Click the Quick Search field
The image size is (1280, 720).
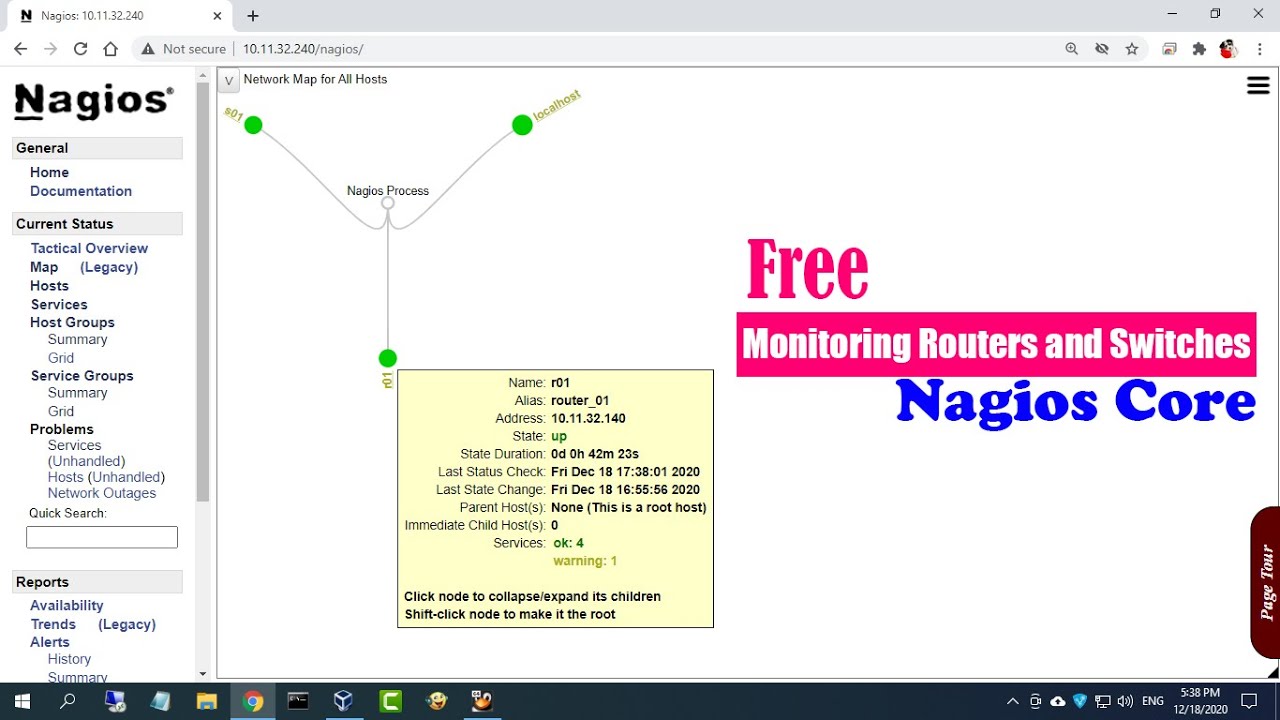click(x=102, y=537)
